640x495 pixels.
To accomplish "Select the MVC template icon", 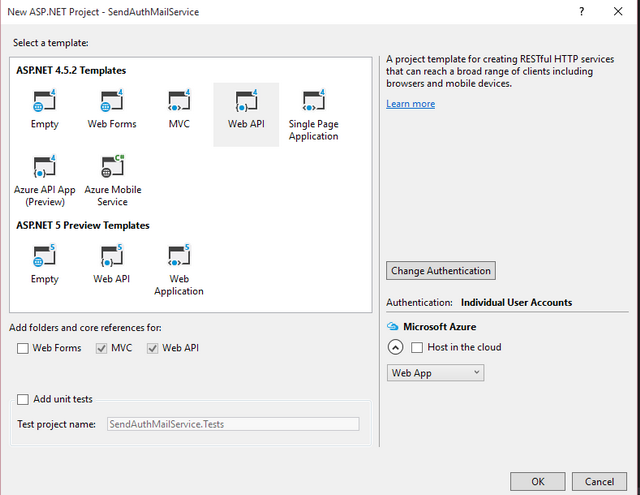I will click(x=179, y=101).
